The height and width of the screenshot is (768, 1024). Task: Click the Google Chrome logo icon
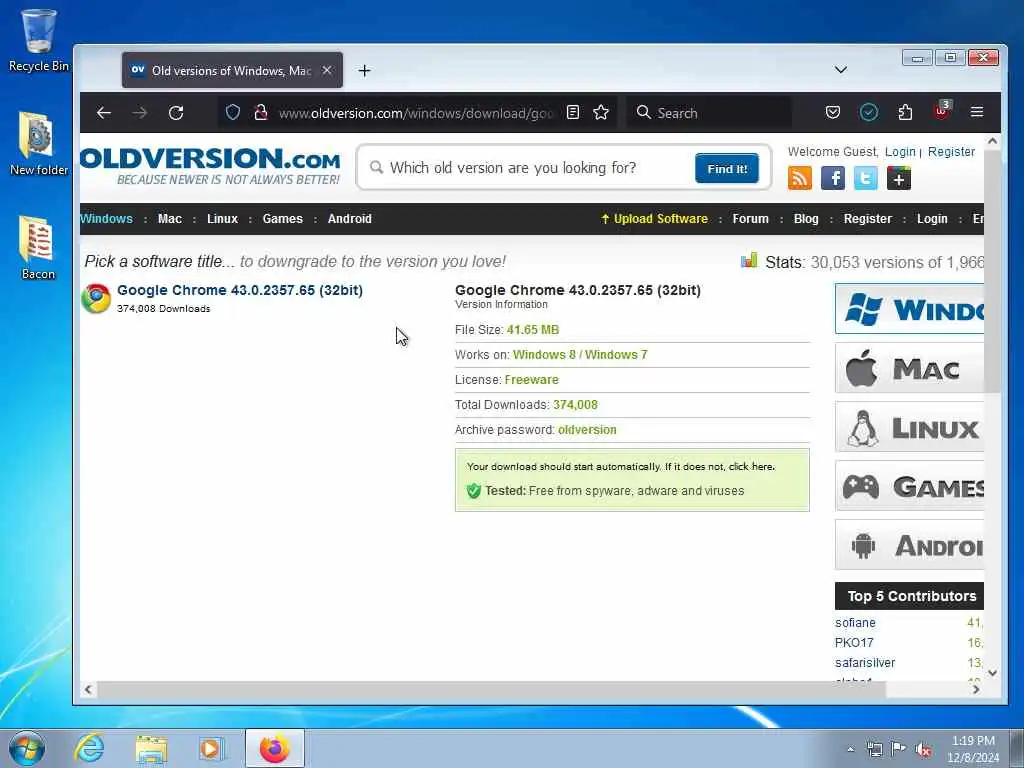[x=96, y=298]
